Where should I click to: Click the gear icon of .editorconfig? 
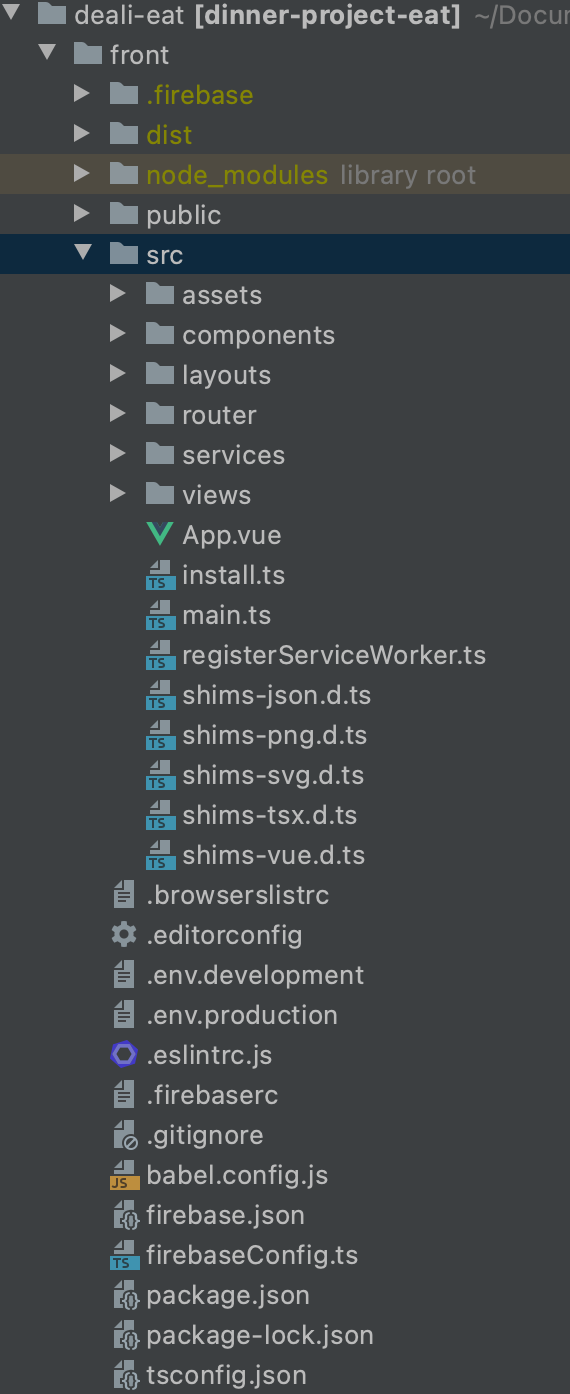point(124,935)
